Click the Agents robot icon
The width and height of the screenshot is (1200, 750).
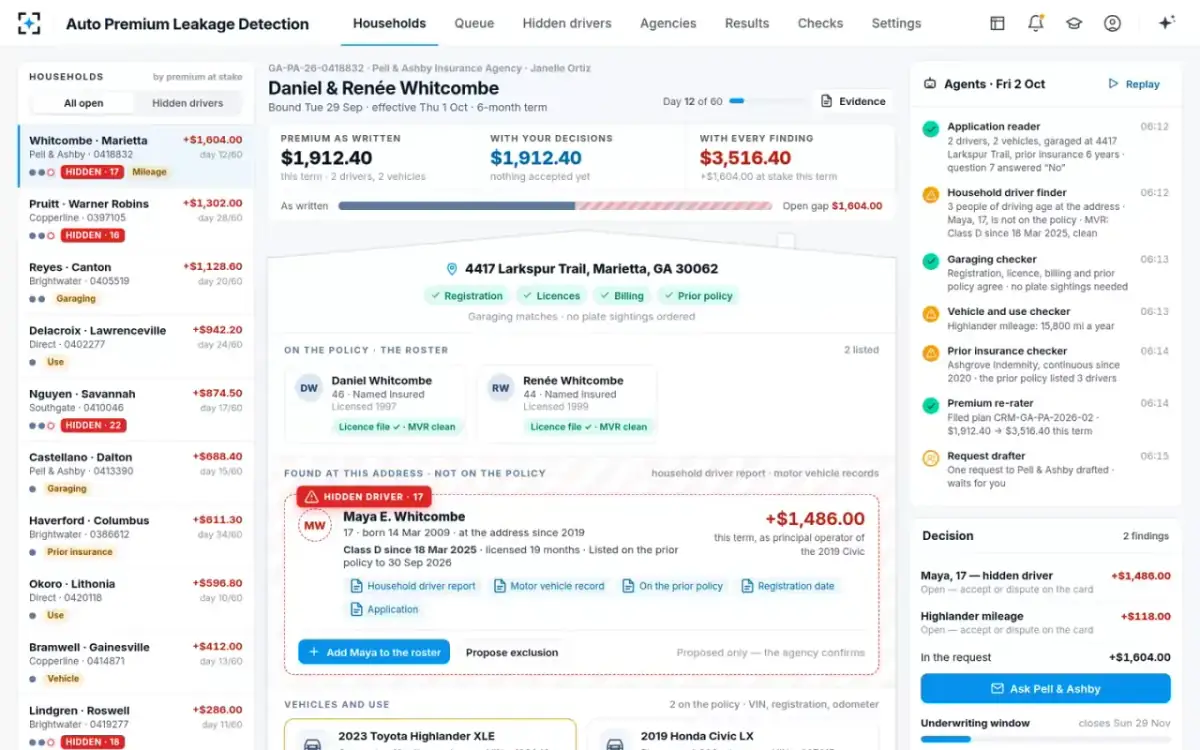[930, 84]
